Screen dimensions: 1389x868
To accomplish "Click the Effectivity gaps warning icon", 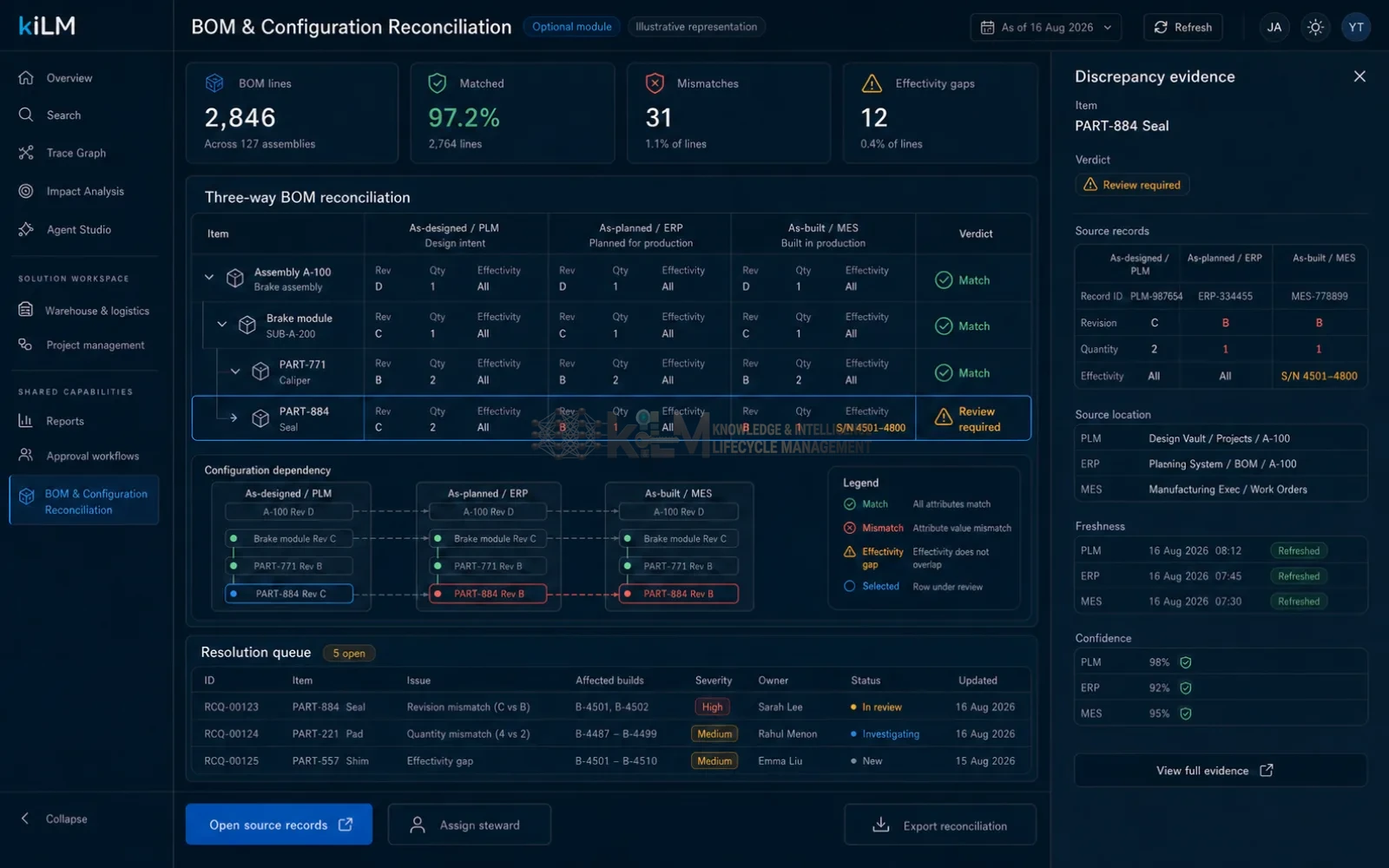I will point(872,83).
